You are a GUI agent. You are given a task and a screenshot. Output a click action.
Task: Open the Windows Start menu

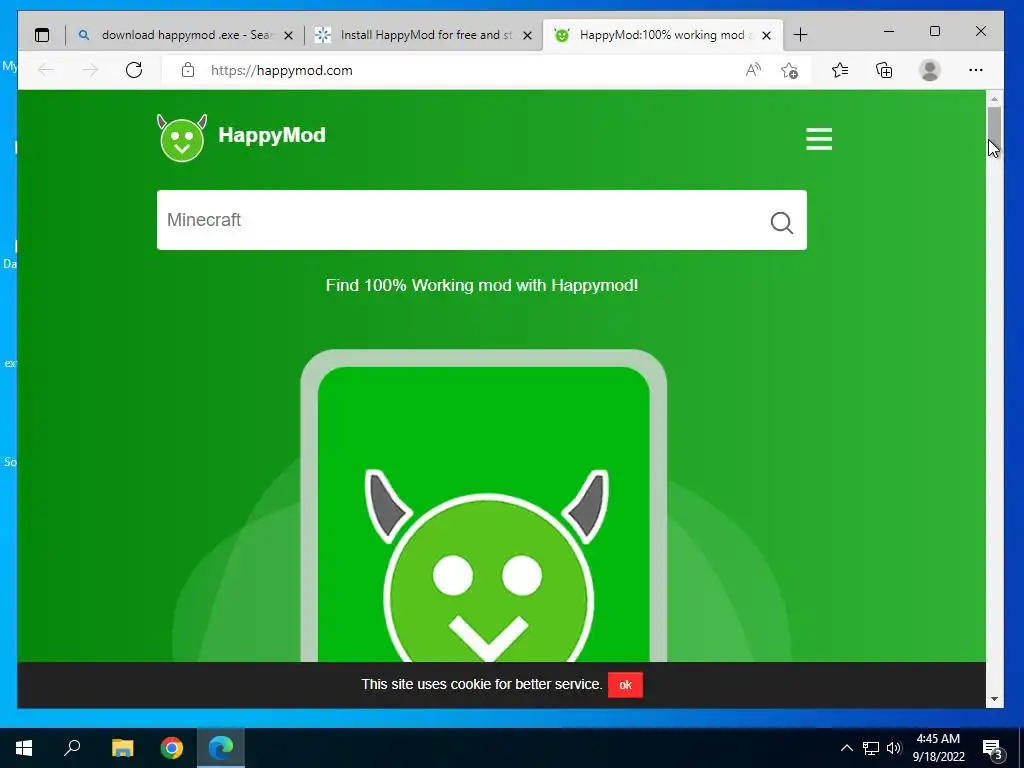(x=24, y=748)
